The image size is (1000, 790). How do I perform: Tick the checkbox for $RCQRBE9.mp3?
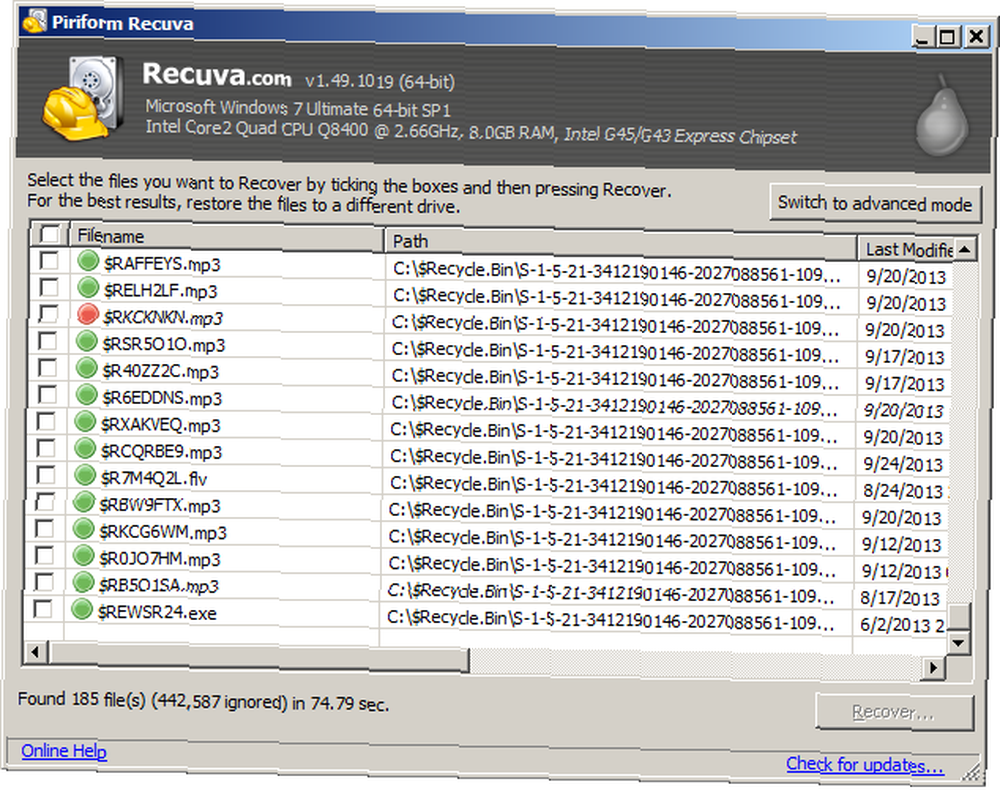click(45, 448)
